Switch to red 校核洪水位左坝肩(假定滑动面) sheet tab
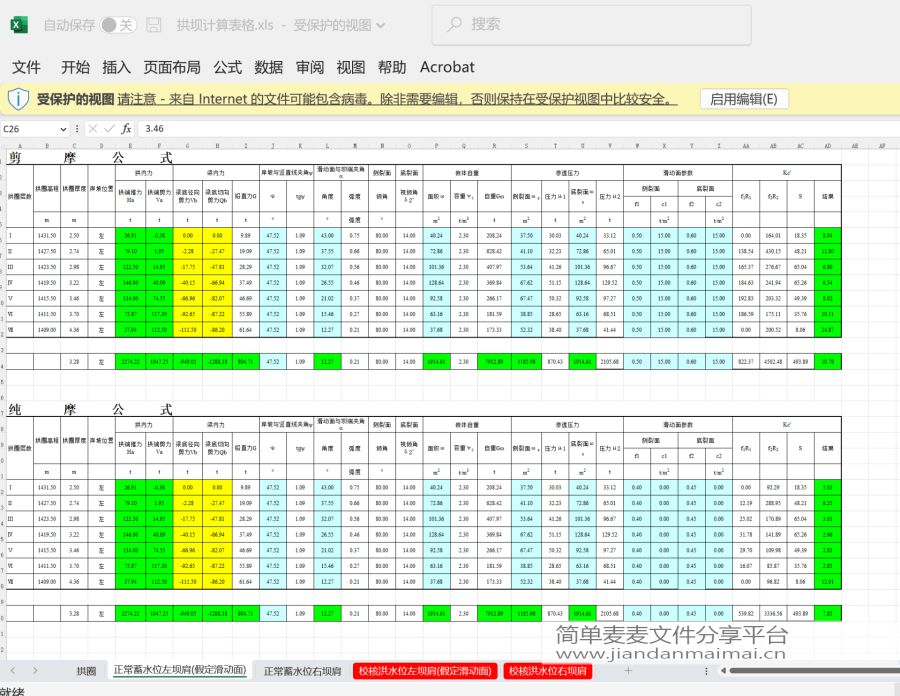900x696 pixels. (x=425, y=671)
